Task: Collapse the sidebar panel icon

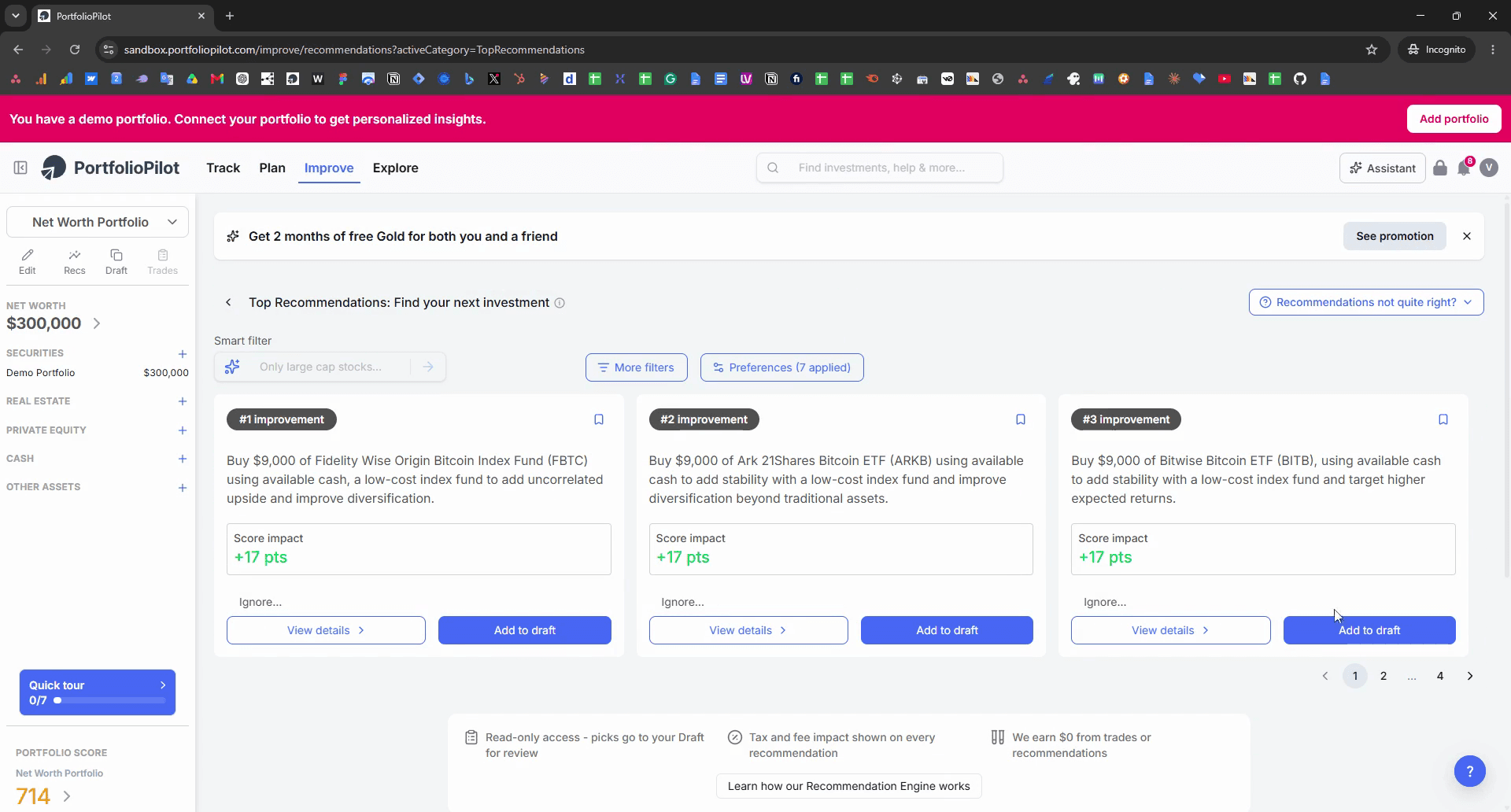Action: [20, 168]
